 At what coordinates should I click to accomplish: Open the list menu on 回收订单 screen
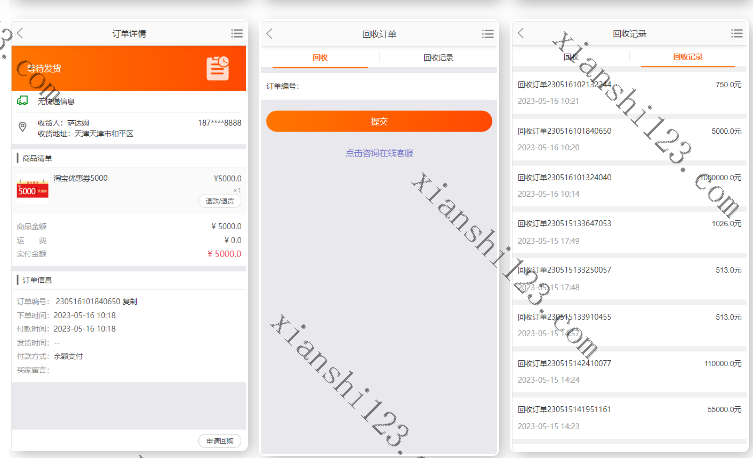click(x=488, y=34)
